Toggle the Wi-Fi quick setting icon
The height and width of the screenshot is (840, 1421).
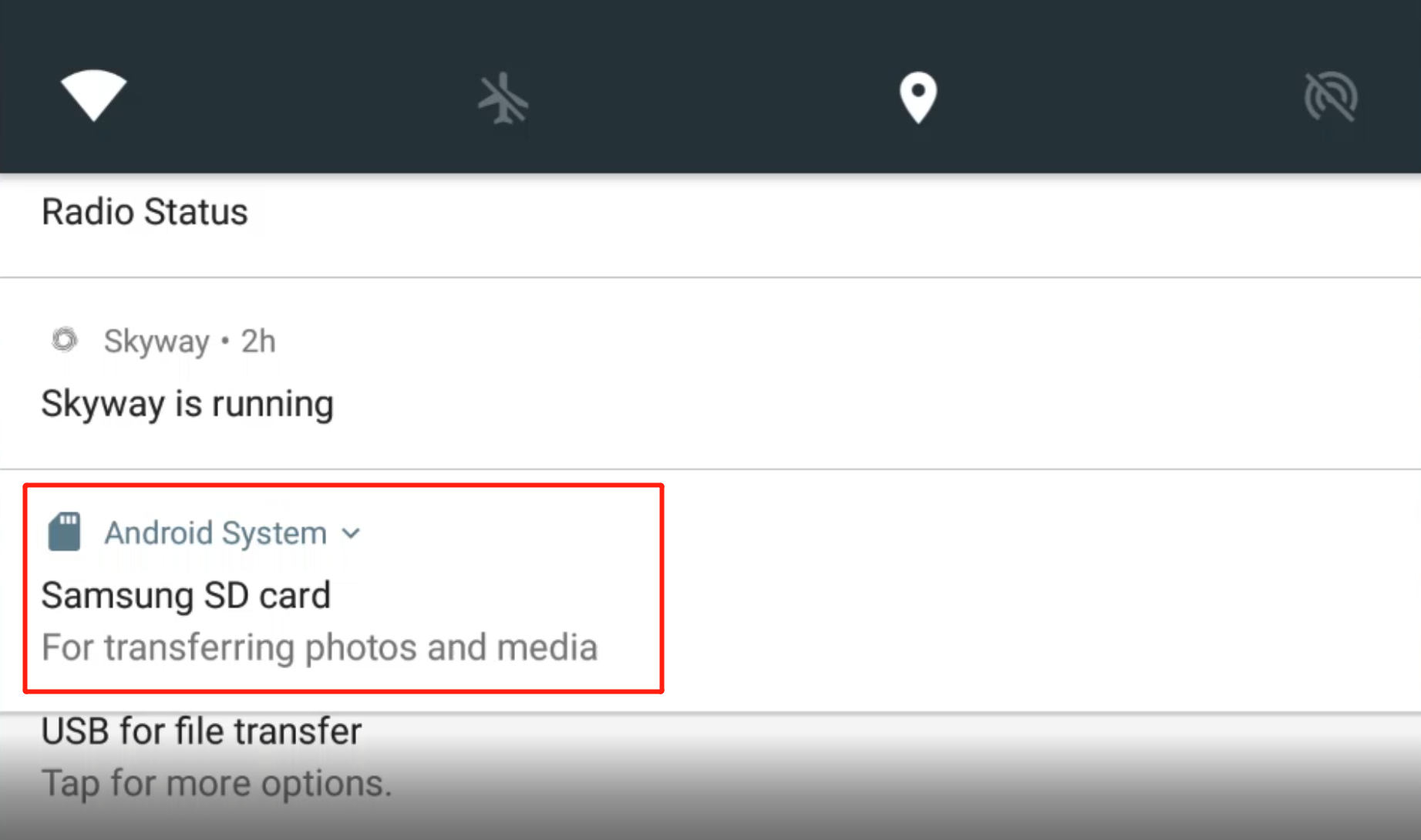click(x=93, y=96)
